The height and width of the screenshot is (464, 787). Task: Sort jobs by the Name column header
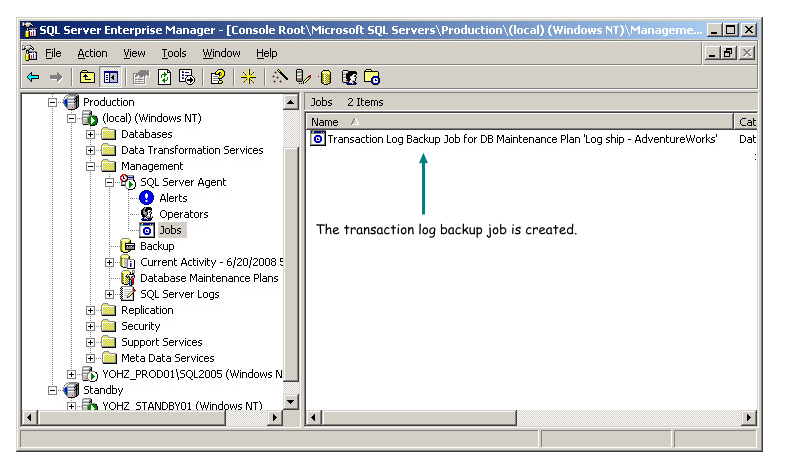(x=520, y=122)
